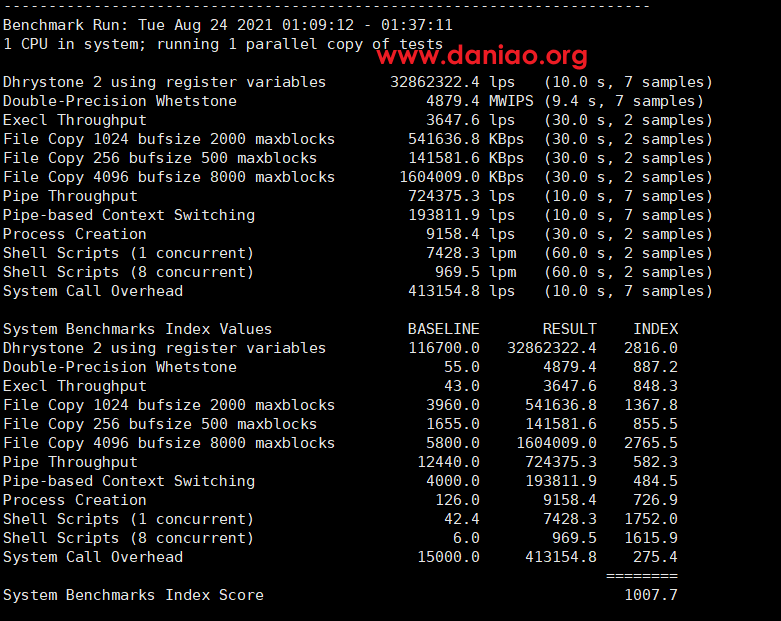Viewport: 781px width, 621px height.
Task: Click the Dhrystone index value 2816.0
Action: (x=650, y=348)
